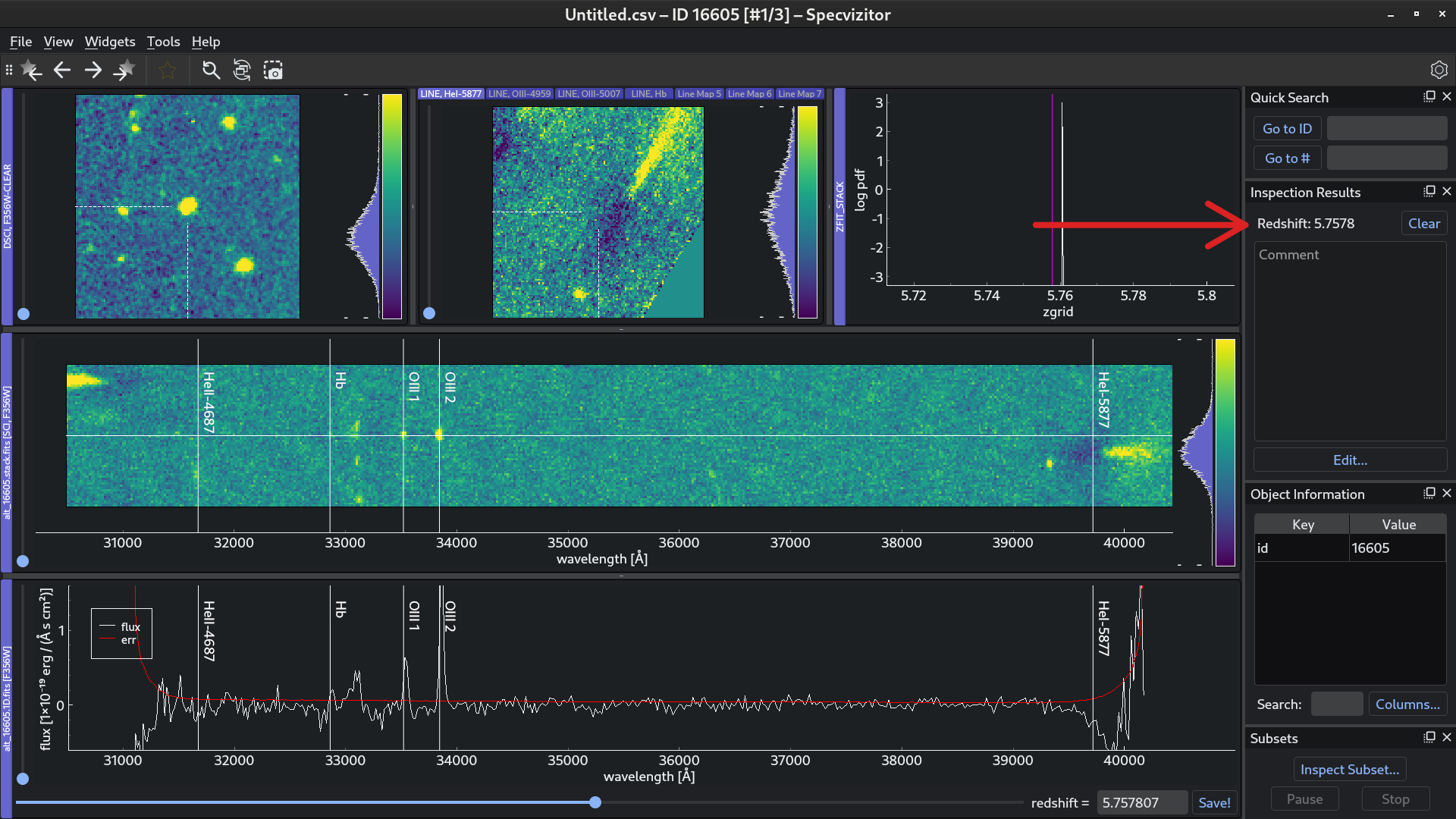The height and width of the screenshot is (819, 1456).
Task: Open settings gear icon
Action: click(x=1439, y=71)
